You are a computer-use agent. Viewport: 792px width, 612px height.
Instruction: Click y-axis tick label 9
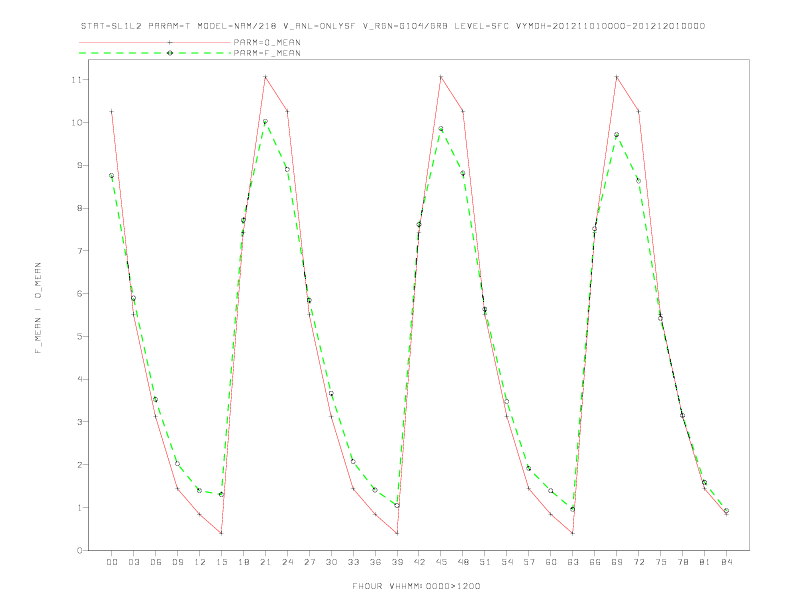click(80, 165)
